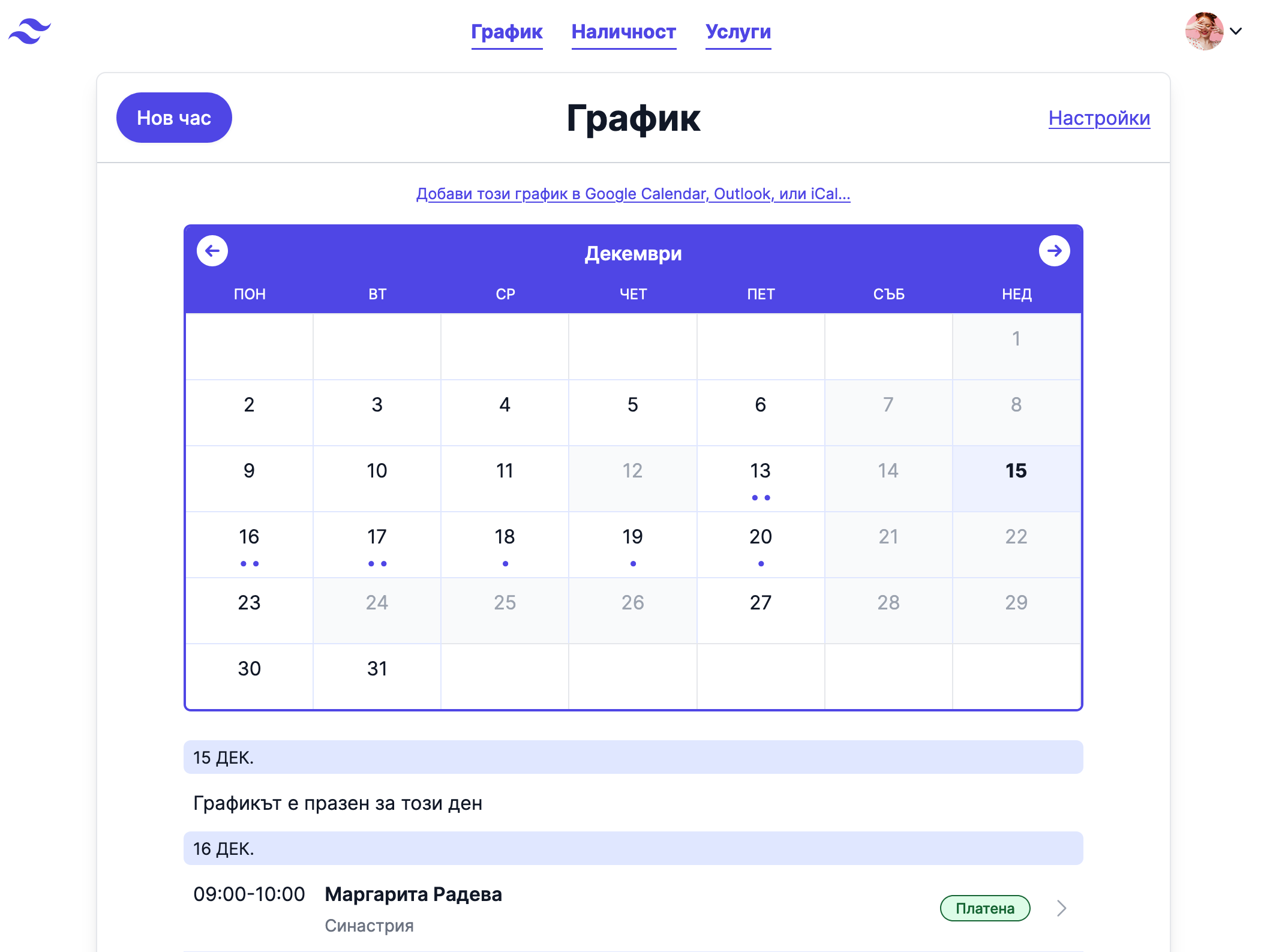1267x952 pixels.
Task: Open the График navigation tab
Action: point(507,31)
